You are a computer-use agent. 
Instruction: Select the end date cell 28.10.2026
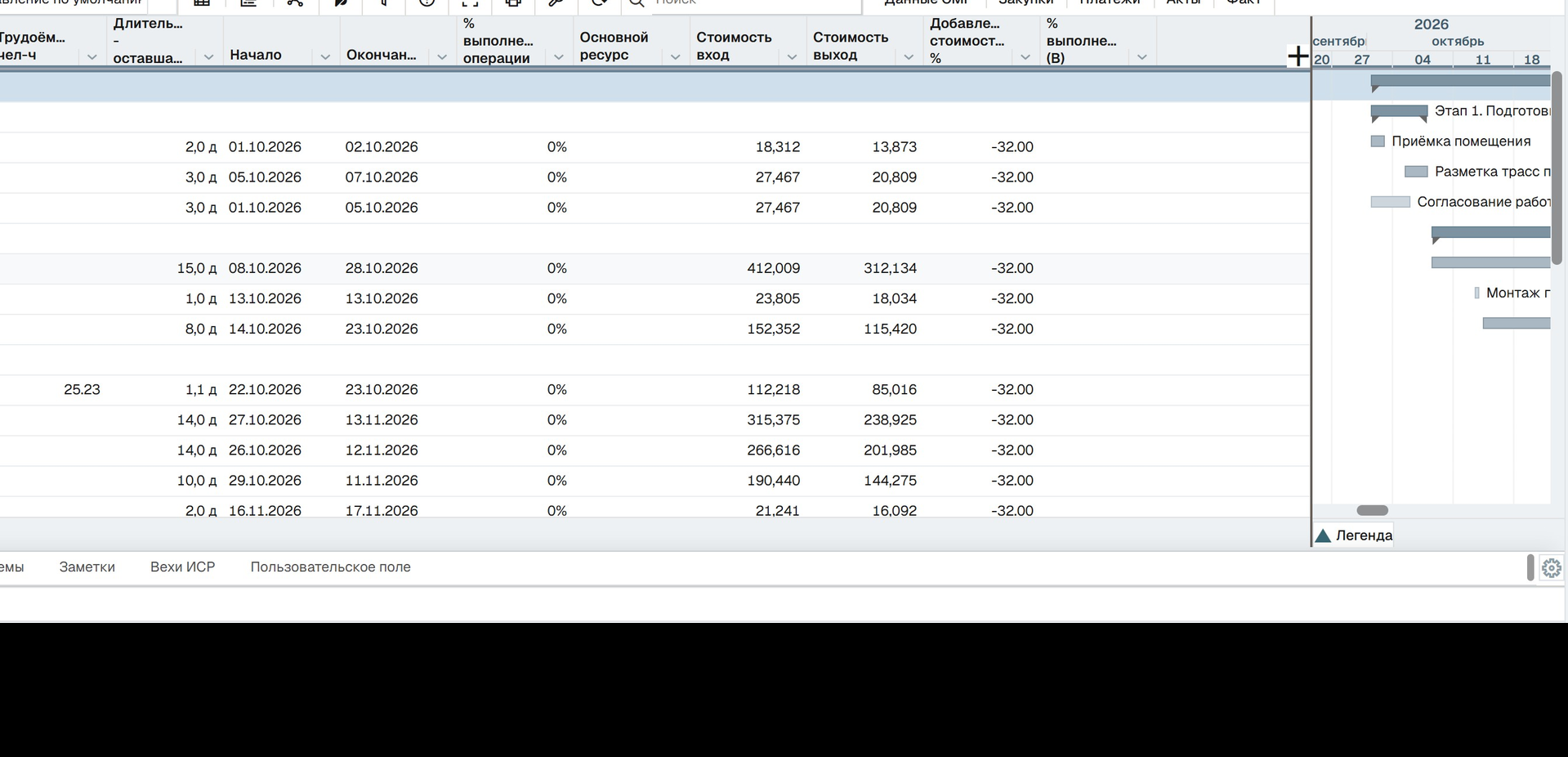382,268
